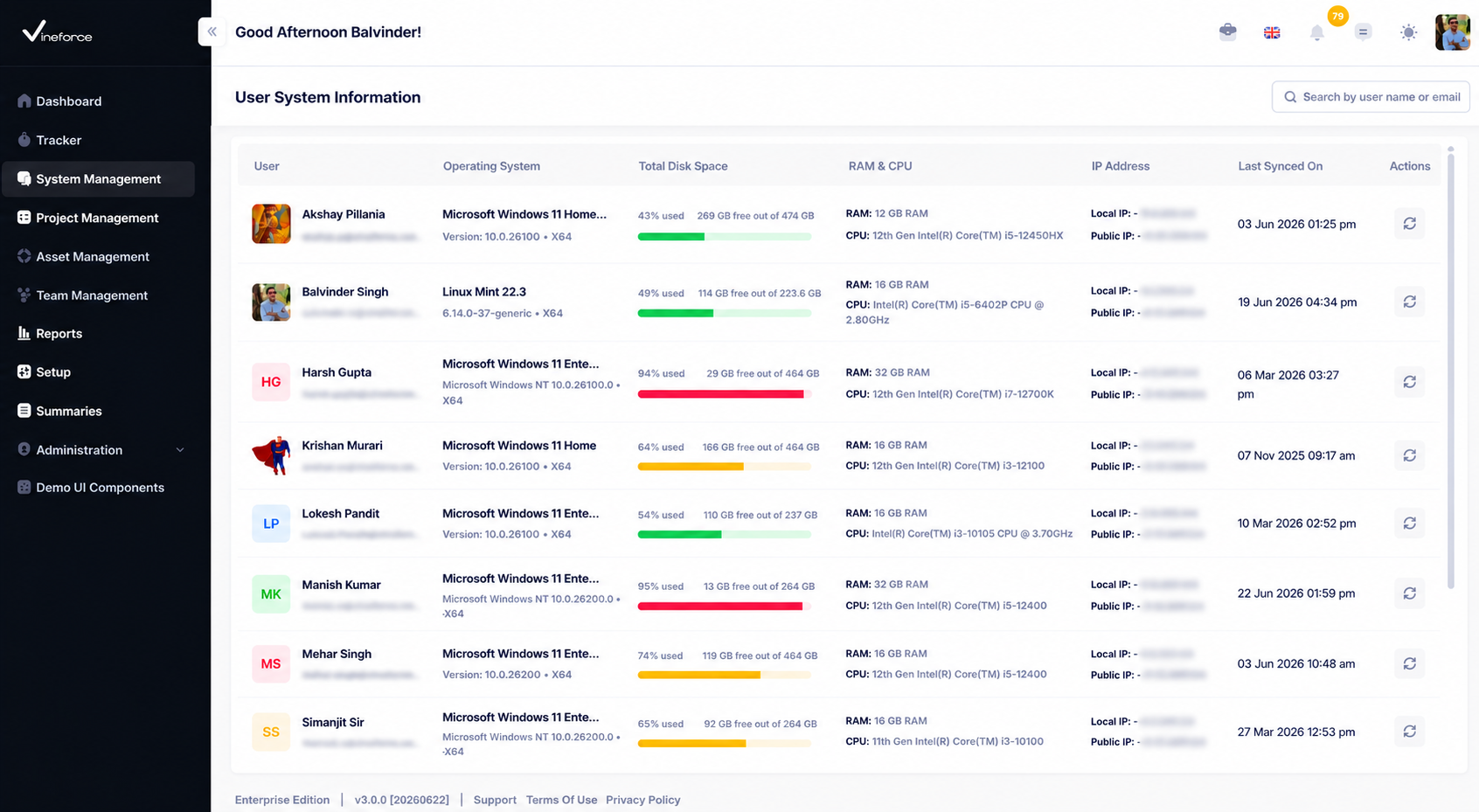This screenshot has width=1479, height=812.
Task: Click Akshay Pillania's avatar photo
Action: 271,224
